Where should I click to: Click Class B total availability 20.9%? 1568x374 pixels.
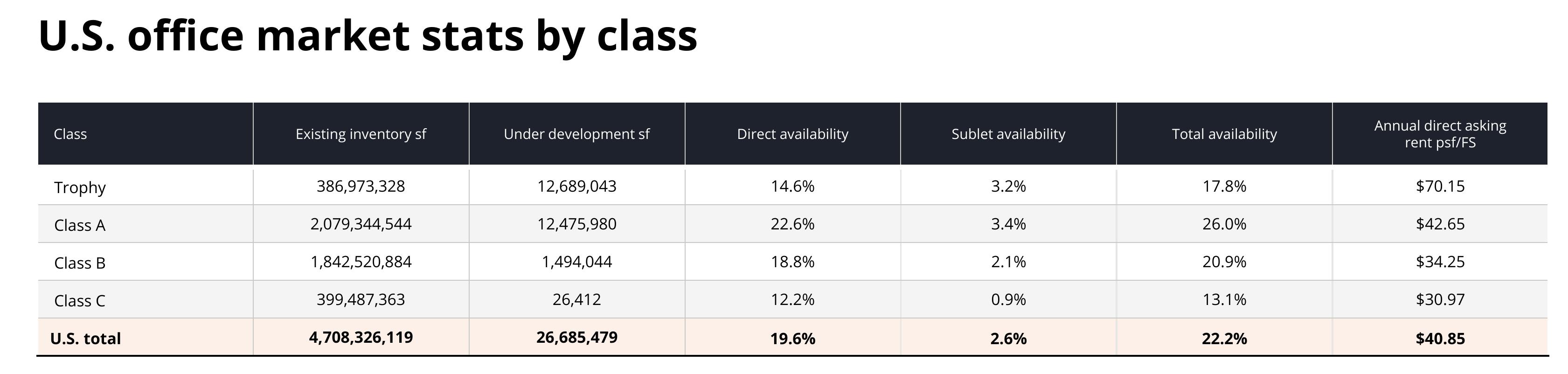pos(1224,262)
